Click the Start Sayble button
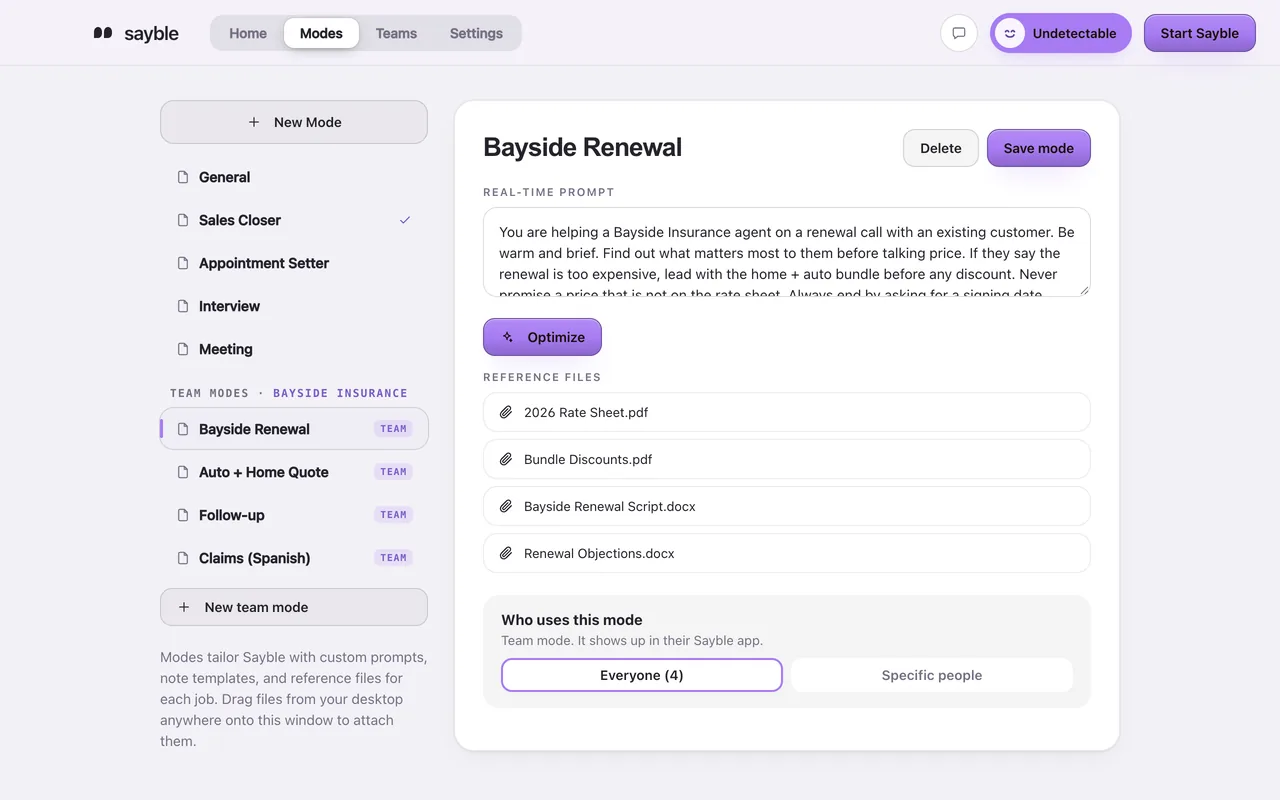This screenshot has height=800, width=1280. click(1200, 33)
